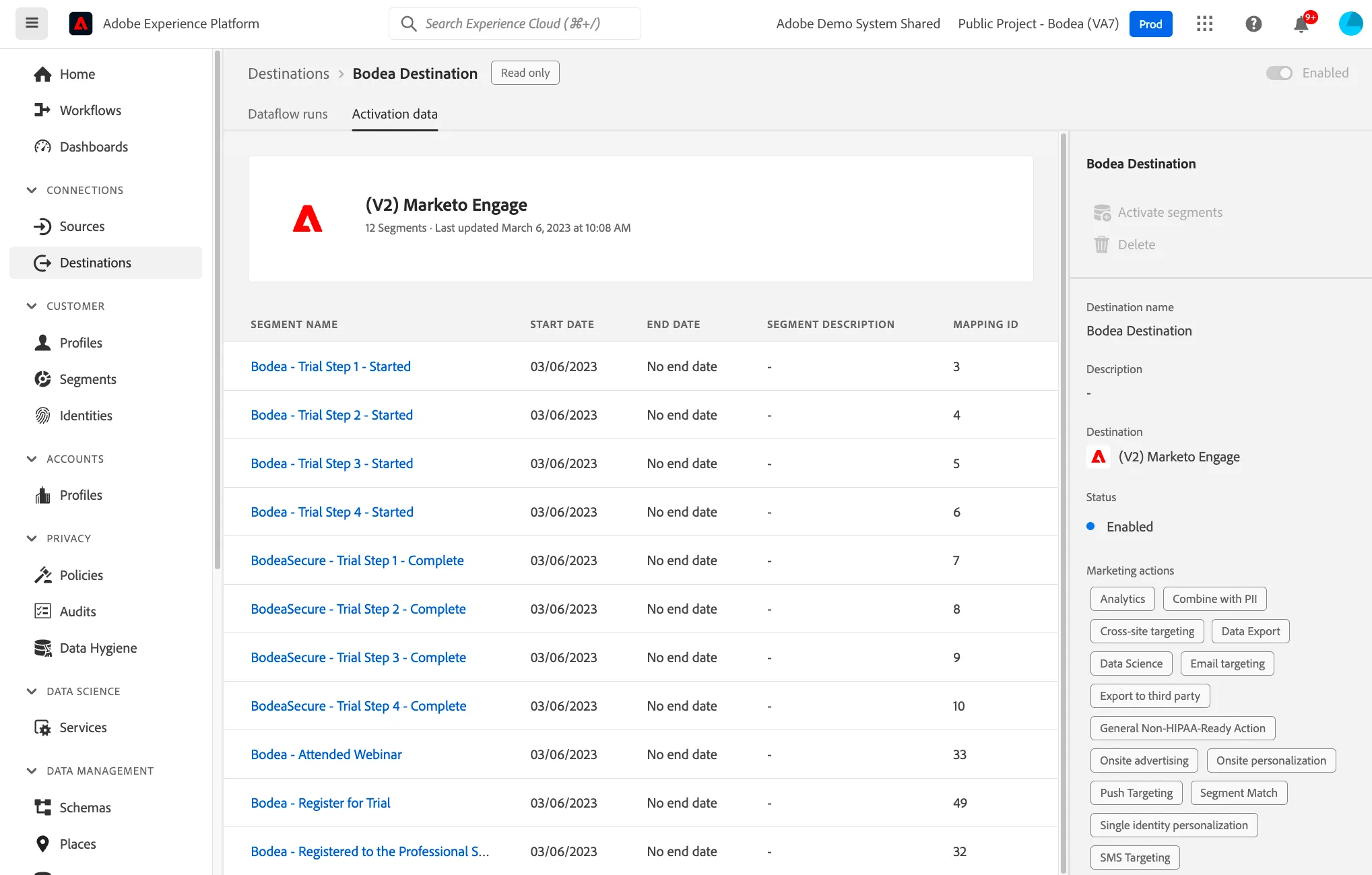Switch to the Dataflow runs tab
Image resolution: width=1372 pixels, height=875 pixels.
pos(288,114)
